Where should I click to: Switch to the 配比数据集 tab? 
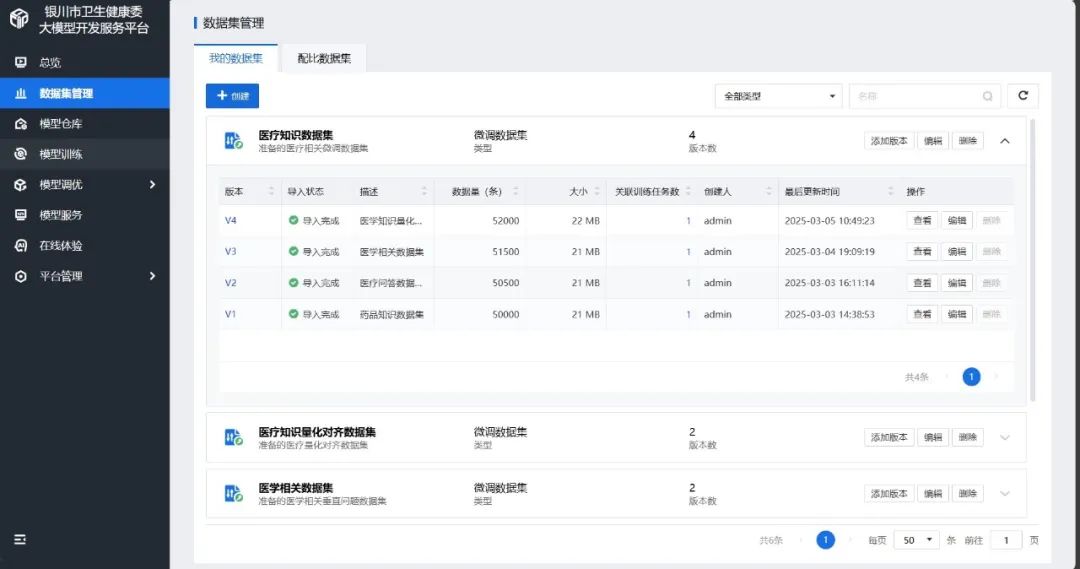(x=324, y=59)
